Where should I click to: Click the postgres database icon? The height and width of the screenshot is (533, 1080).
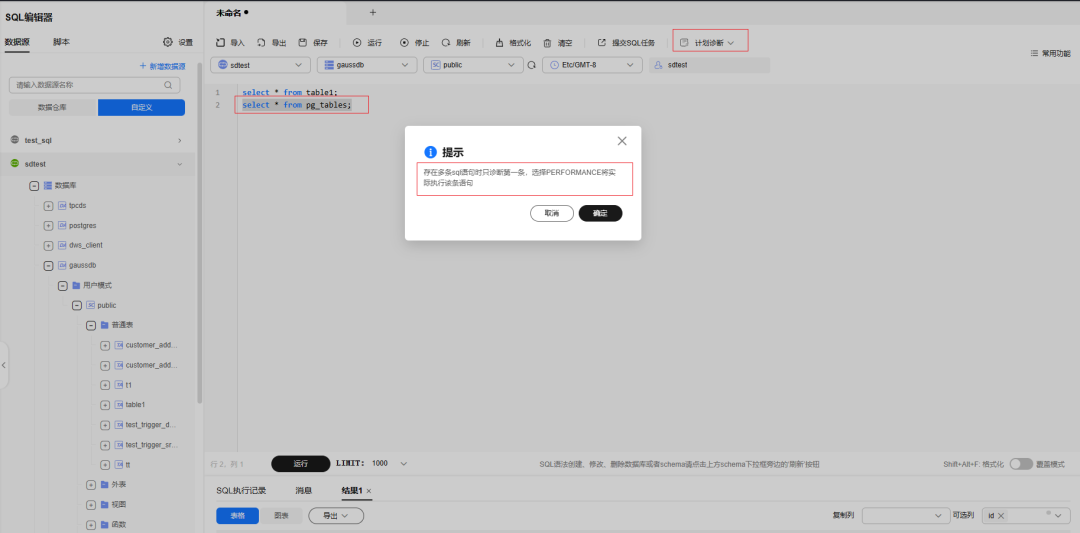(x=62, y=225)
